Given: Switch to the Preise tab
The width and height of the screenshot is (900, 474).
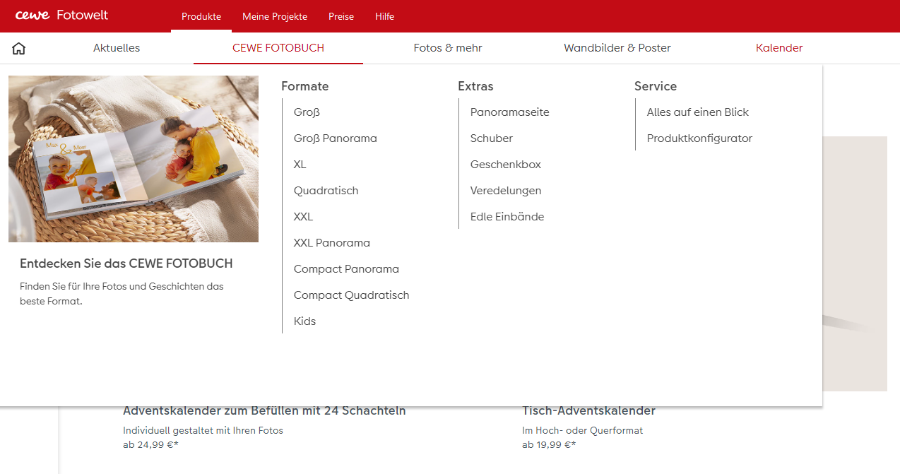Looking at the screenshot, I should (x=341, y=17).
